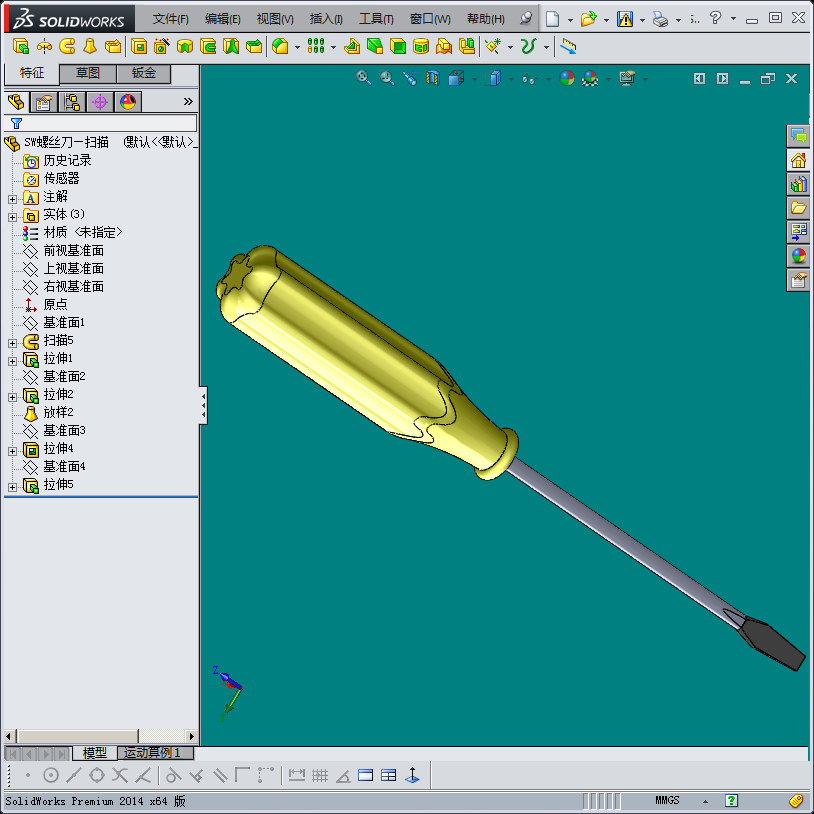Select the Reference Geometry tool

[493, 47]
